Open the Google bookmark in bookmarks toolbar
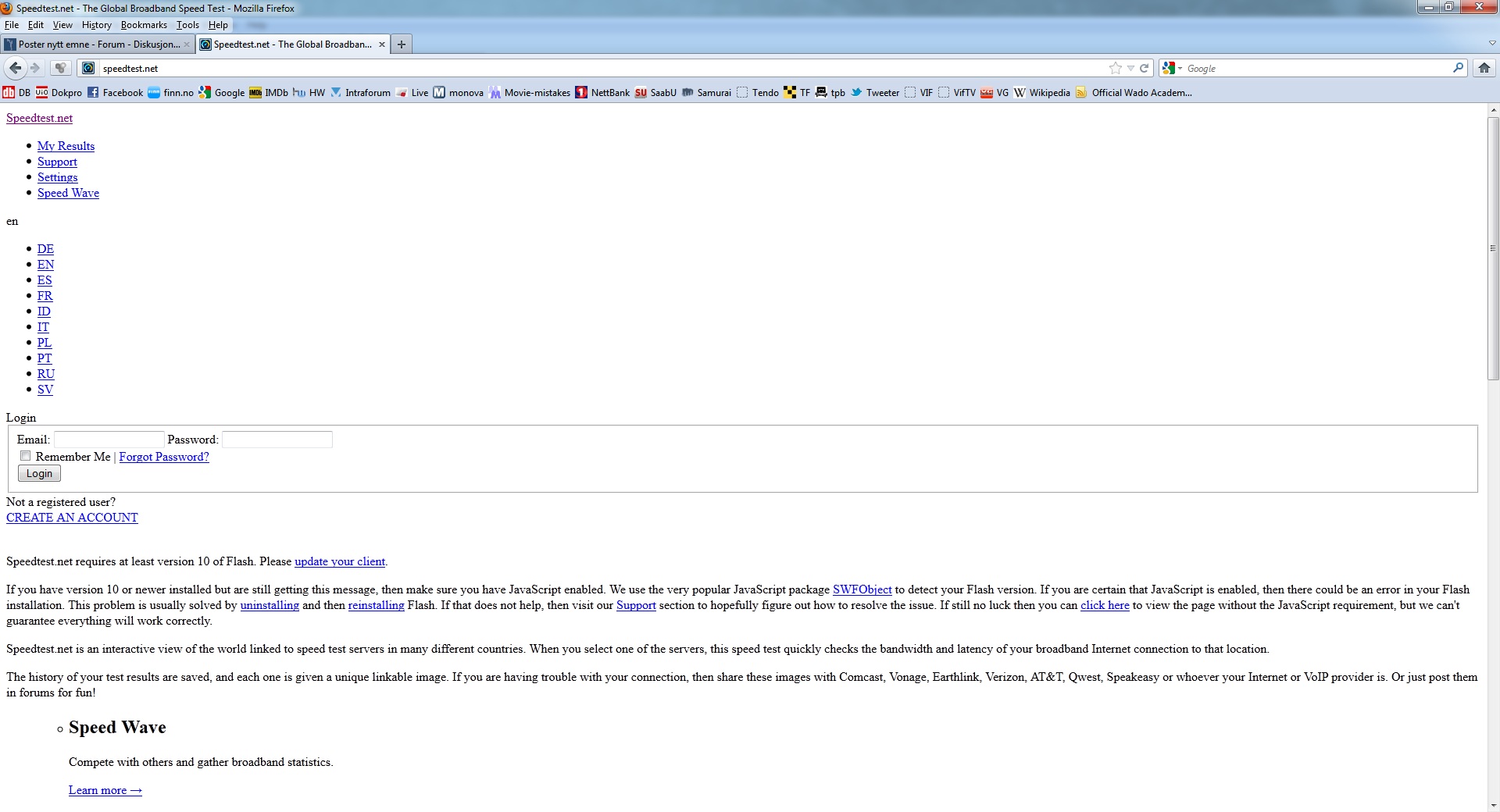 click(x=222, y=92)
